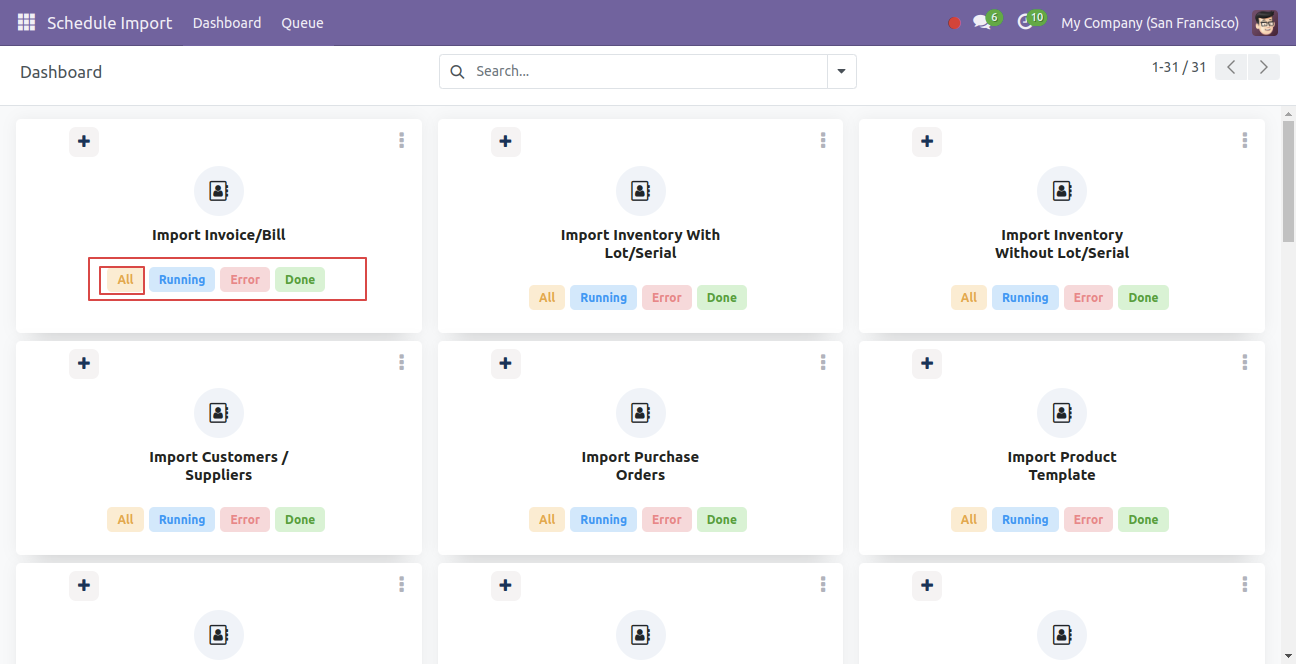1296x664 pixels.
Task: Click the plus icon on Import Purchase Orders card
Action: pyautogui.click(x=506, y=364)
